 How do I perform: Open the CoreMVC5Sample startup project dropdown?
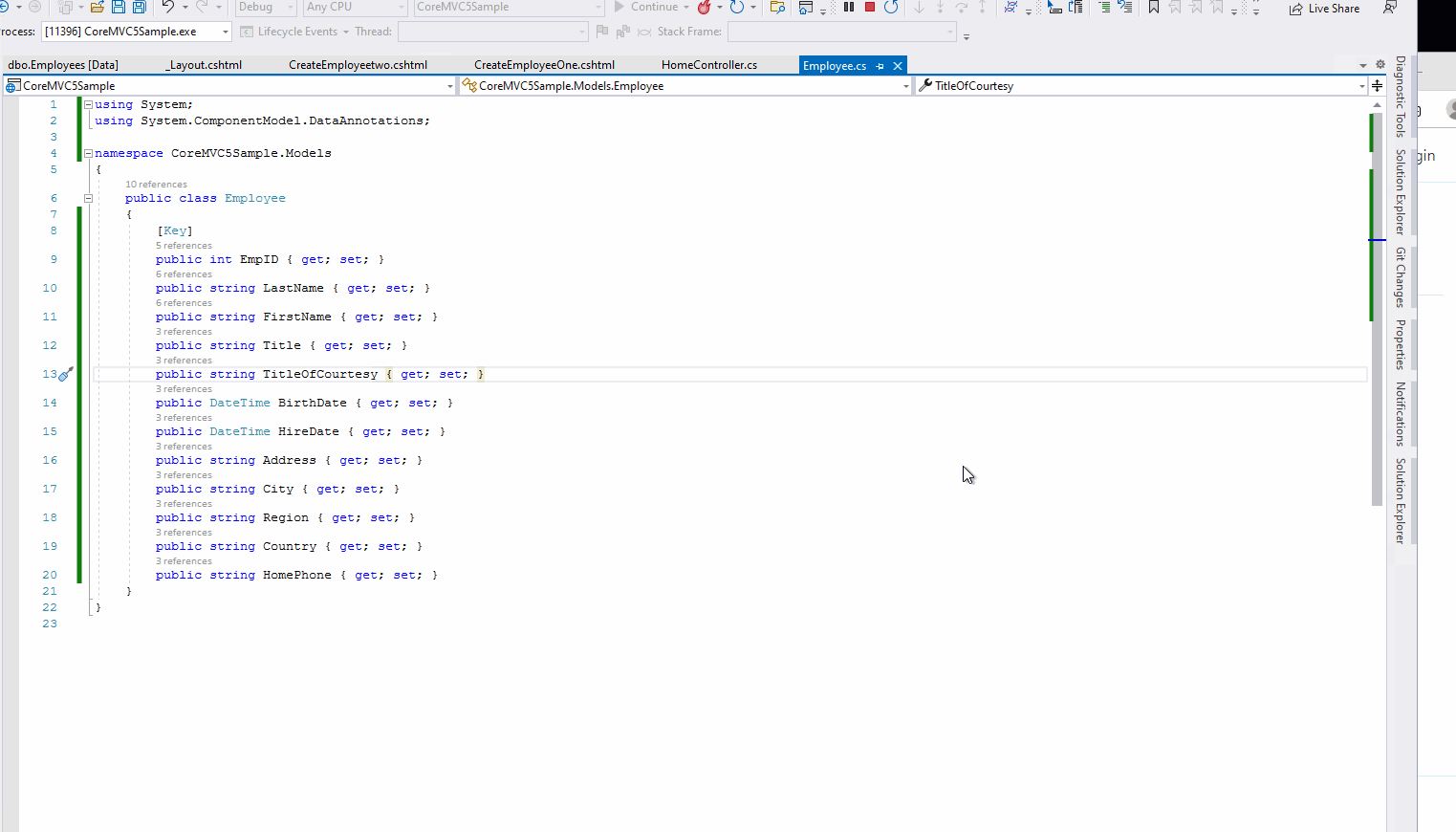coord(510,7)
